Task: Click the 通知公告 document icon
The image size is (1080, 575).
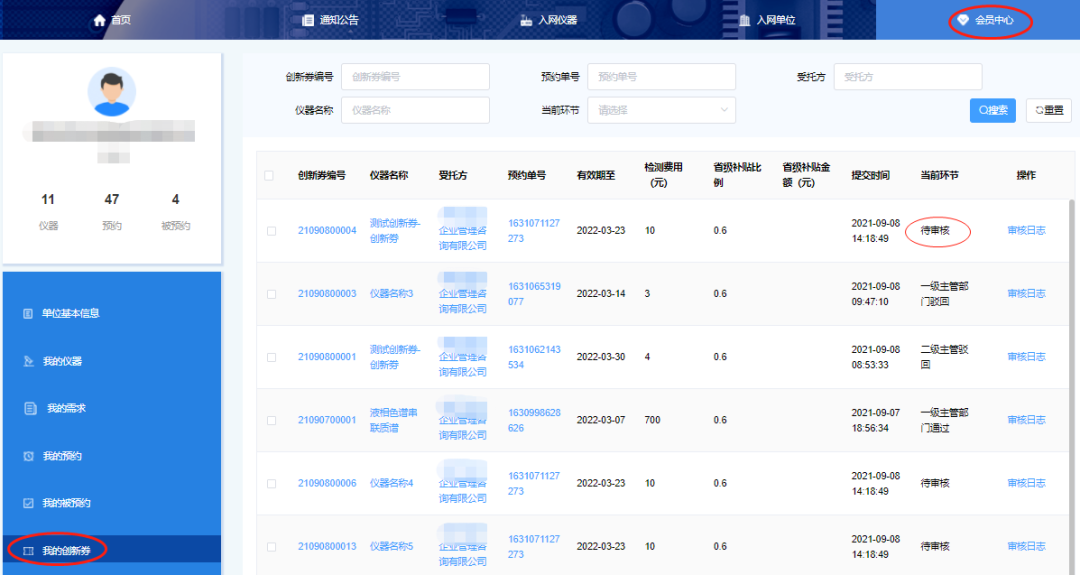Action: click(x=308, y=20)
